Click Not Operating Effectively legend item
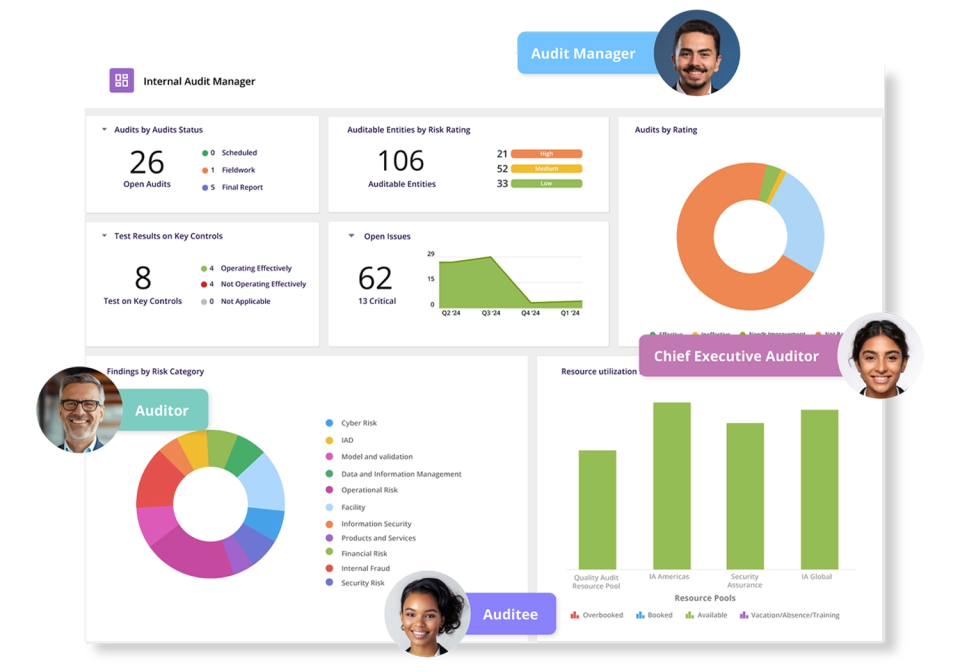 (x=253, y=284)
